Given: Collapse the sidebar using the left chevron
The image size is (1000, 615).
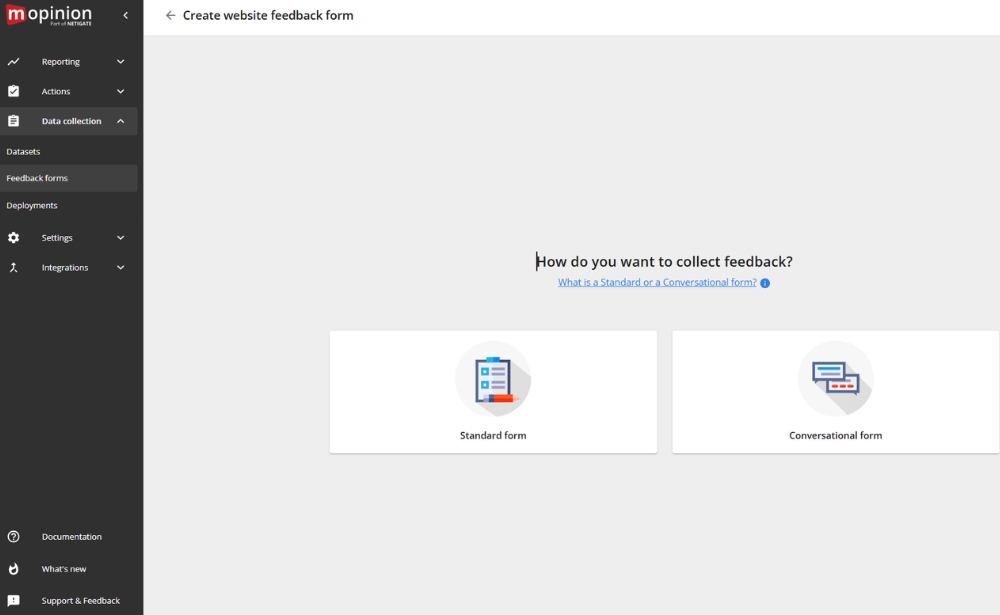Looking at the screenshot, I should point(125,15).
